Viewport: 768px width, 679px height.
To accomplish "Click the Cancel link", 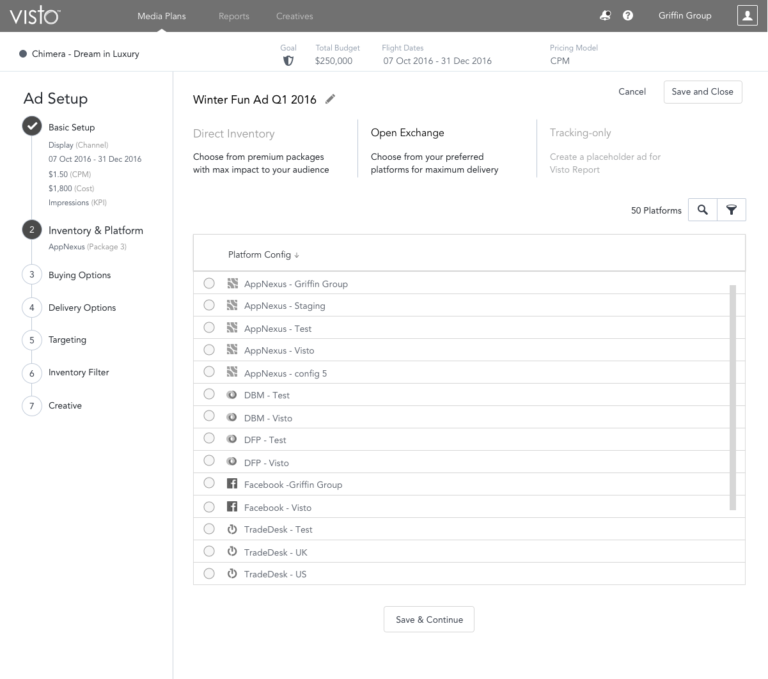I will [632, 92].
